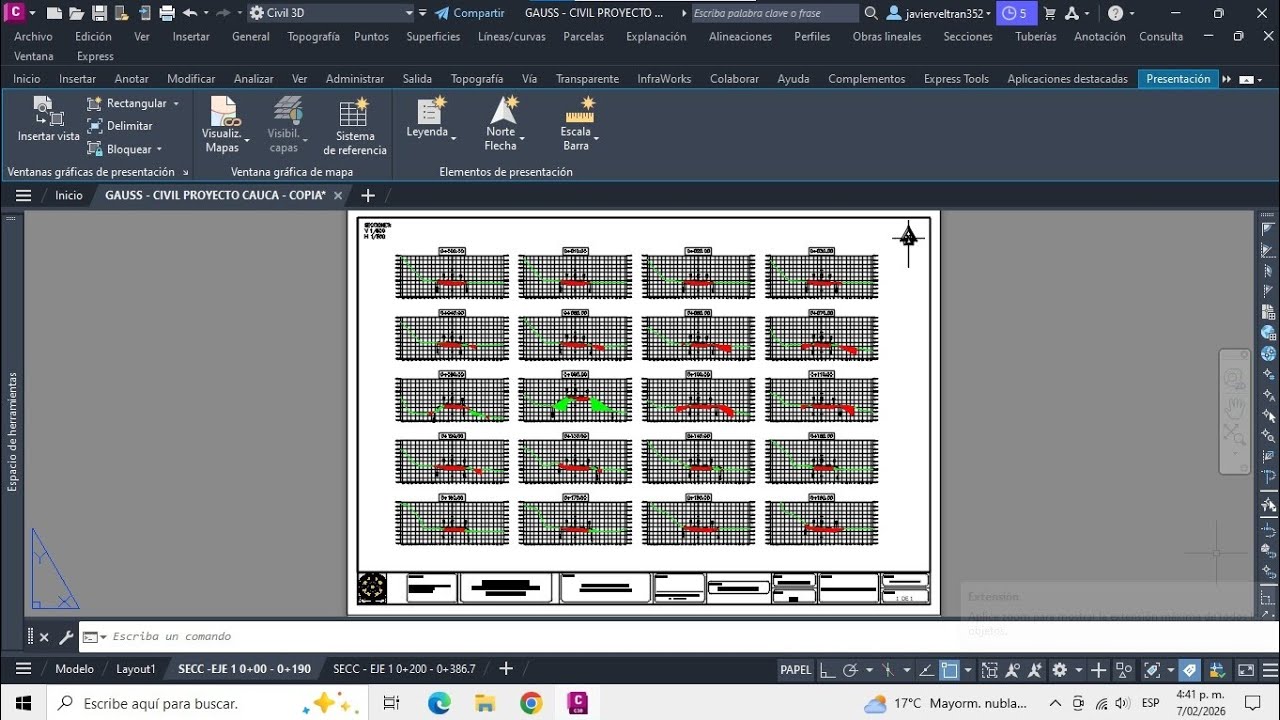Open Google Chrome from the taskbar
The width and height of the screenshot is (1280, 720).
pos(531,704)
